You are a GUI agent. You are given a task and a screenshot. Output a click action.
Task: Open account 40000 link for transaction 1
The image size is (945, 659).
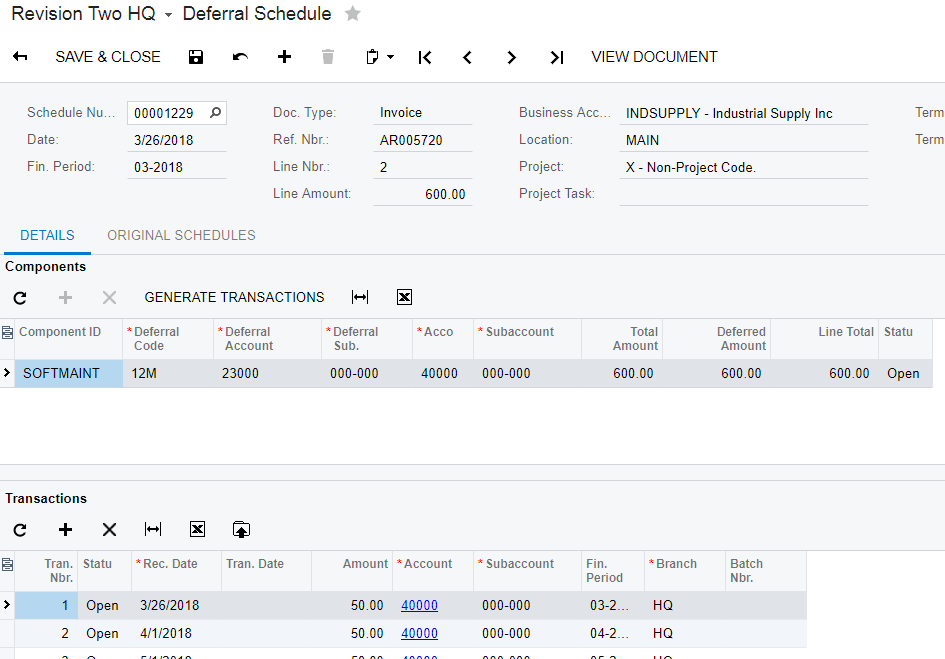[x=419, y=605]
